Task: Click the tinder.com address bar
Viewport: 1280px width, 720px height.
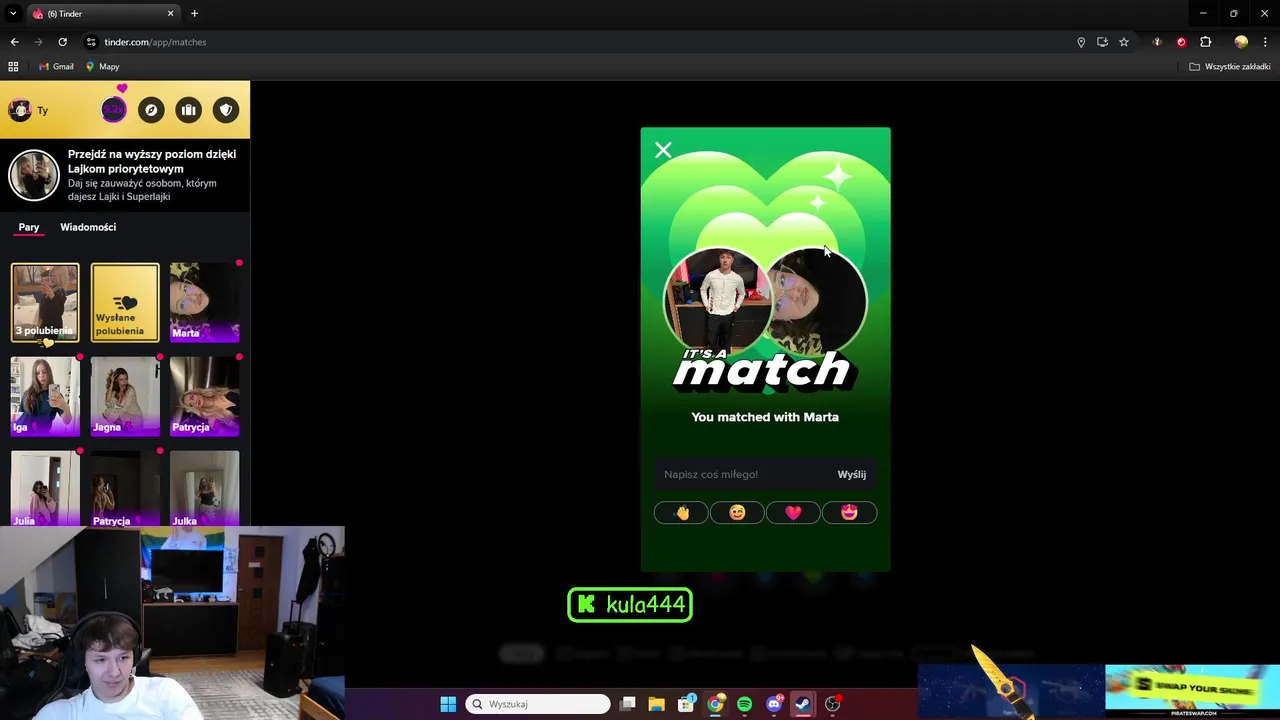Action: pyautogui.click(x=580, y=42)
